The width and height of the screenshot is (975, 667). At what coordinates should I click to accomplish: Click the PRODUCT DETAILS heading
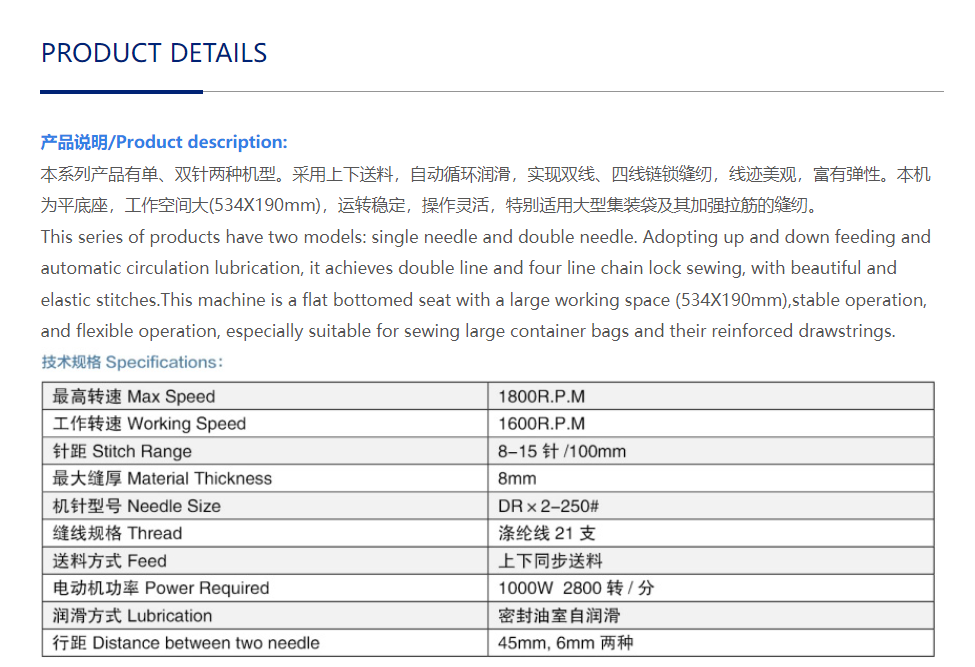click(154, 53)
